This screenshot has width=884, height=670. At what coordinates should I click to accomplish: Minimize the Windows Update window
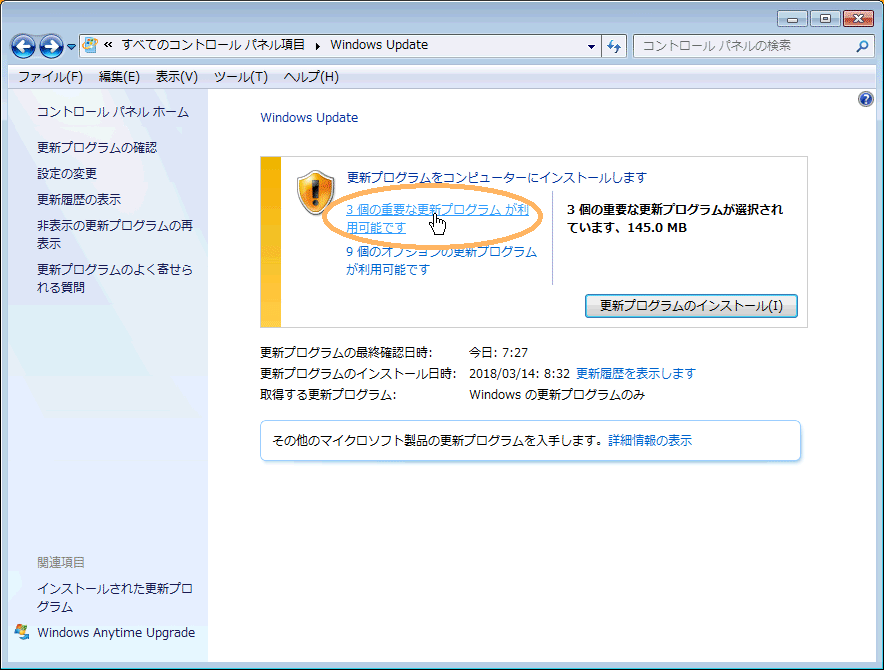pyautogui.click(x=792, y=19)
